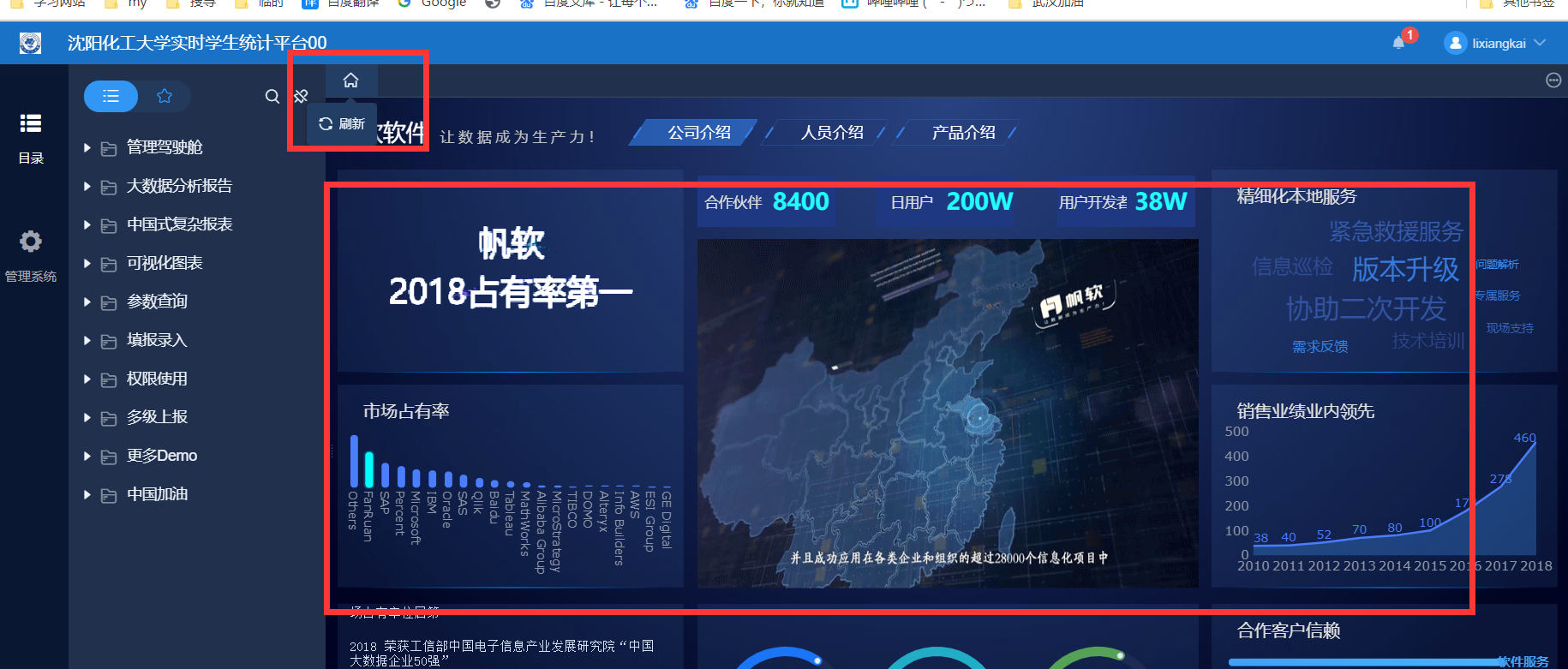
Task: Click the 多级上报 folder icon
Action: click(109, 419)
